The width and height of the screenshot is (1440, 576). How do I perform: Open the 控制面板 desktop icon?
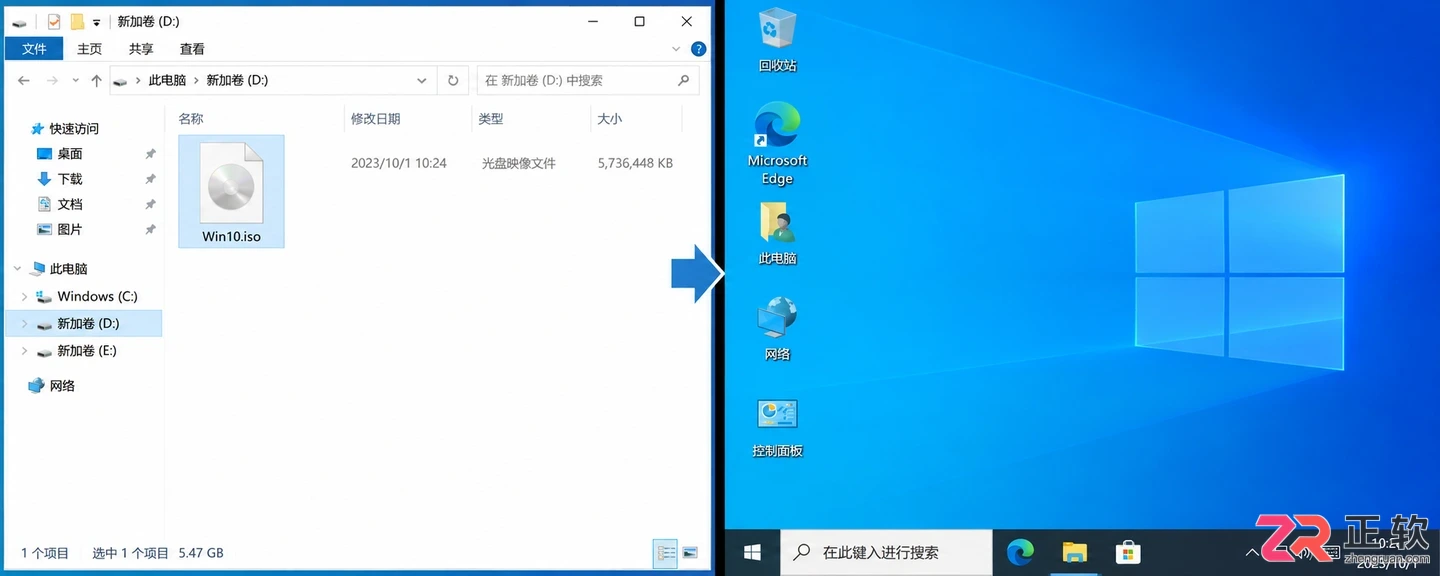777,427
